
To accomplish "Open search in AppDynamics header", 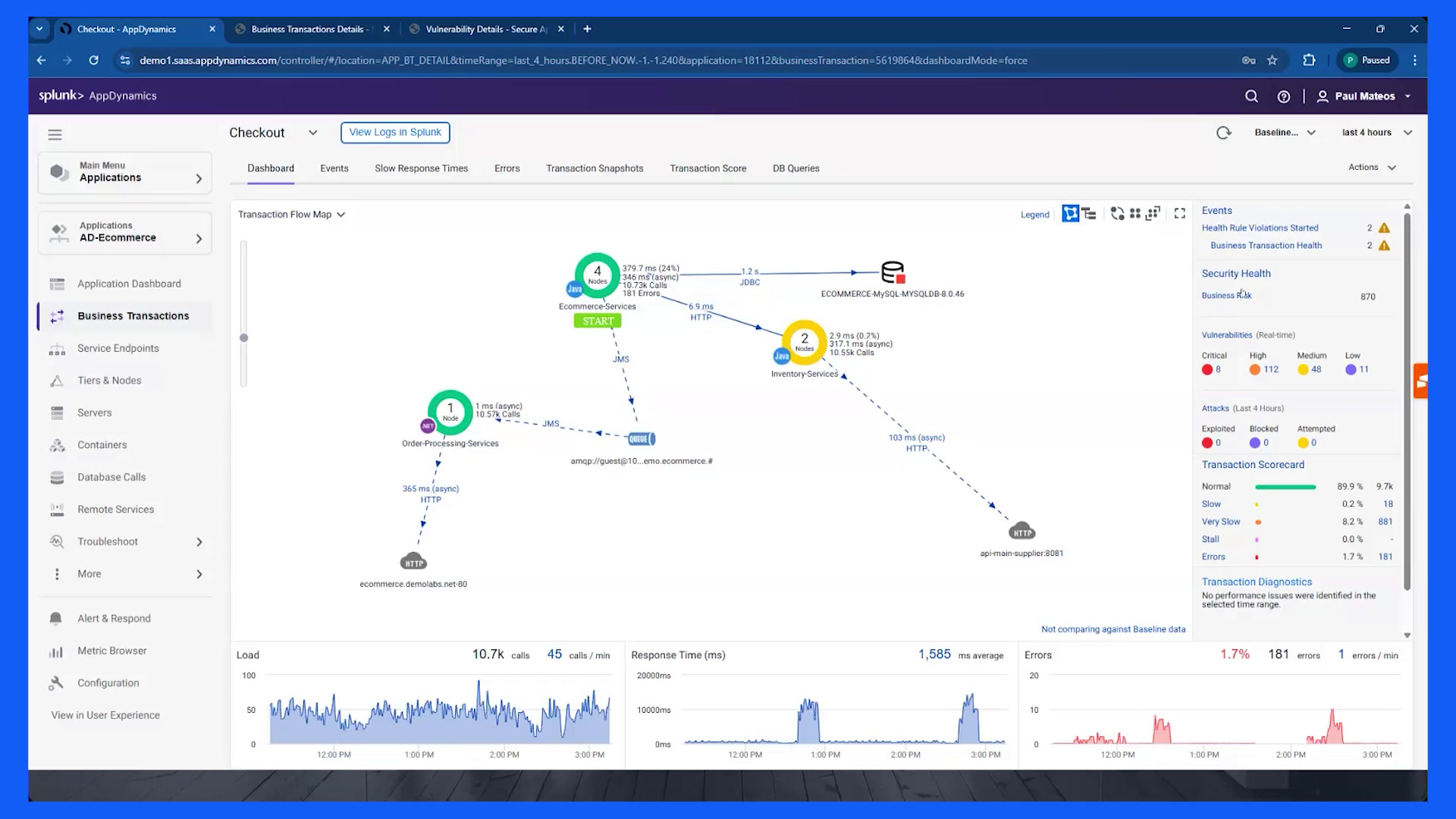I will [x=1251, y=96].
